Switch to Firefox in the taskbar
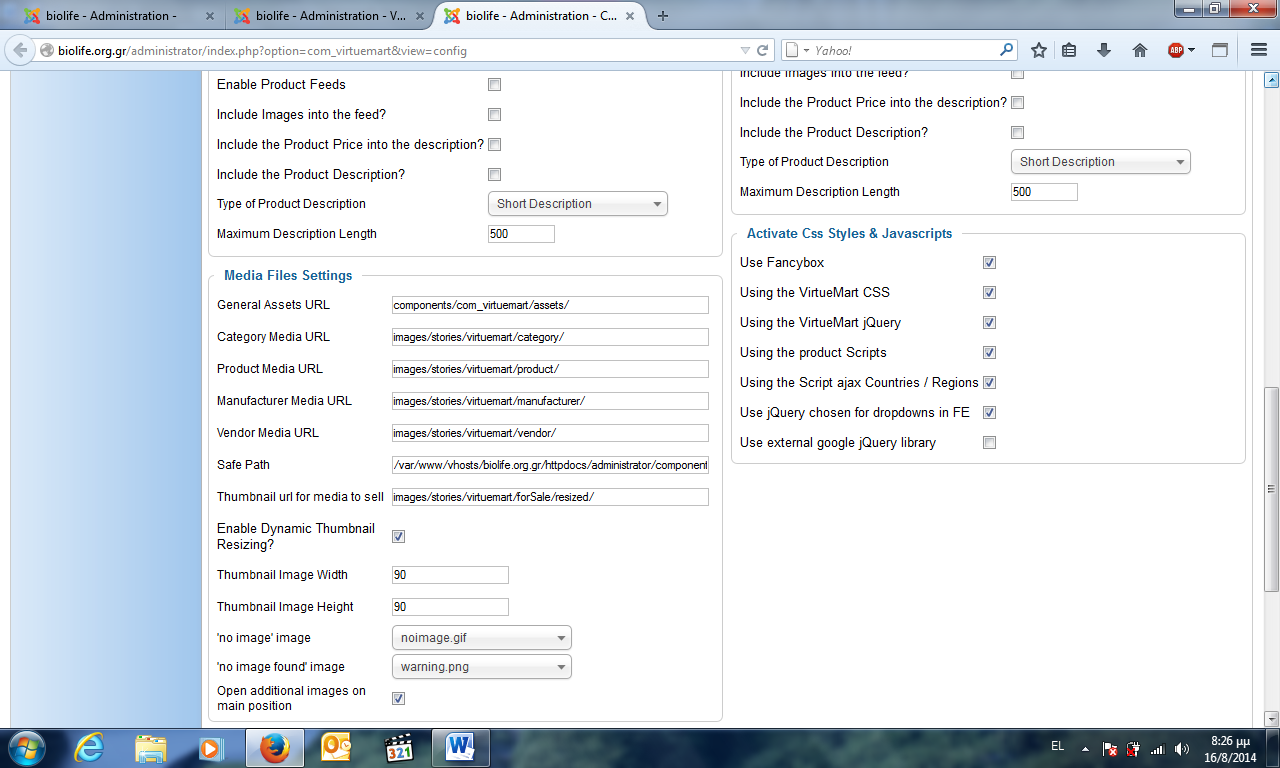The height and width of the screenshot is (768, 1280). pyautogui.click(x=274, y=748)
